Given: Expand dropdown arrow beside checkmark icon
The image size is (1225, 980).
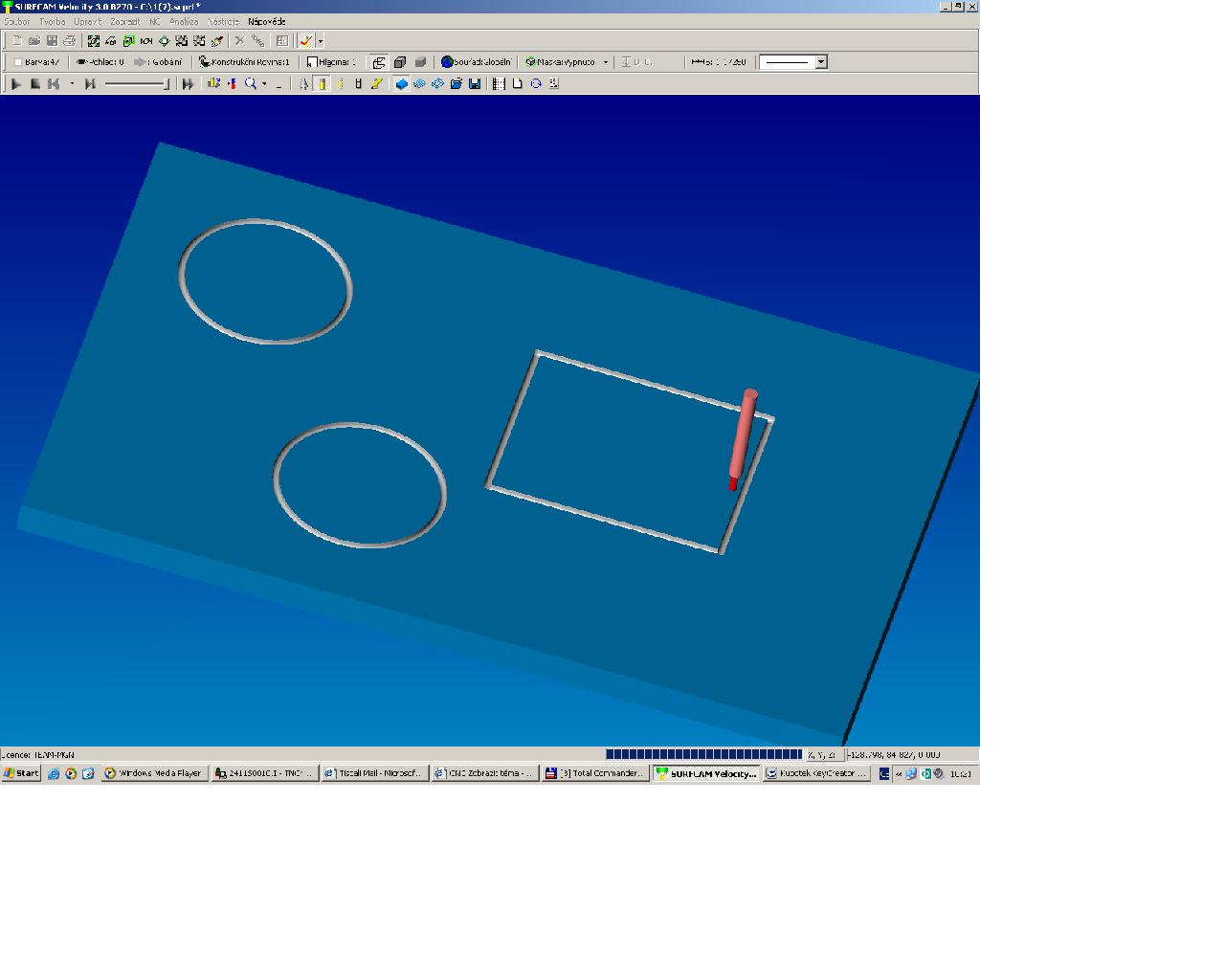Looking at the screenshot, I should click(x=320, y=41).
